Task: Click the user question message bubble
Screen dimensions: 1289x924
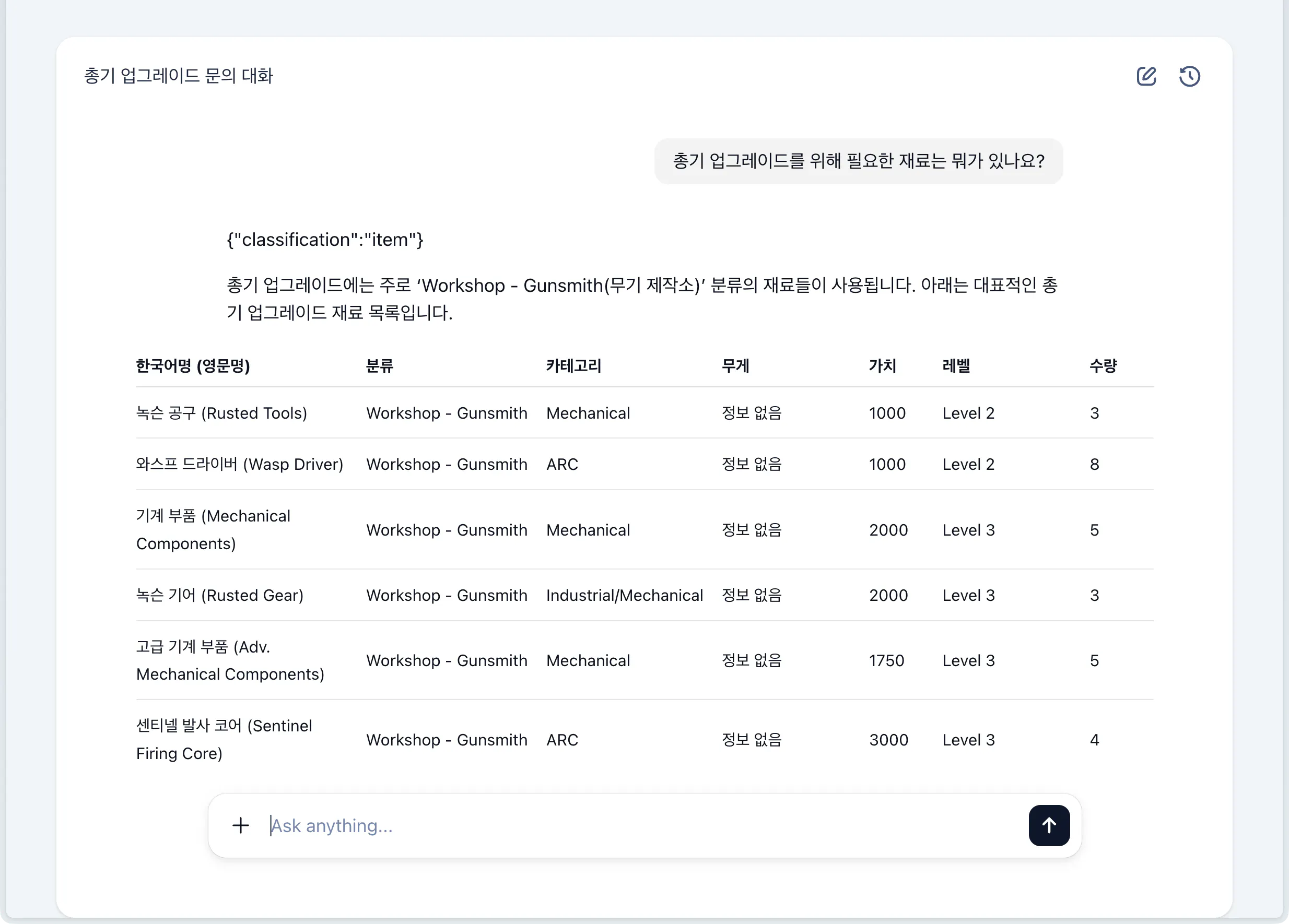Action: [858, 161]
